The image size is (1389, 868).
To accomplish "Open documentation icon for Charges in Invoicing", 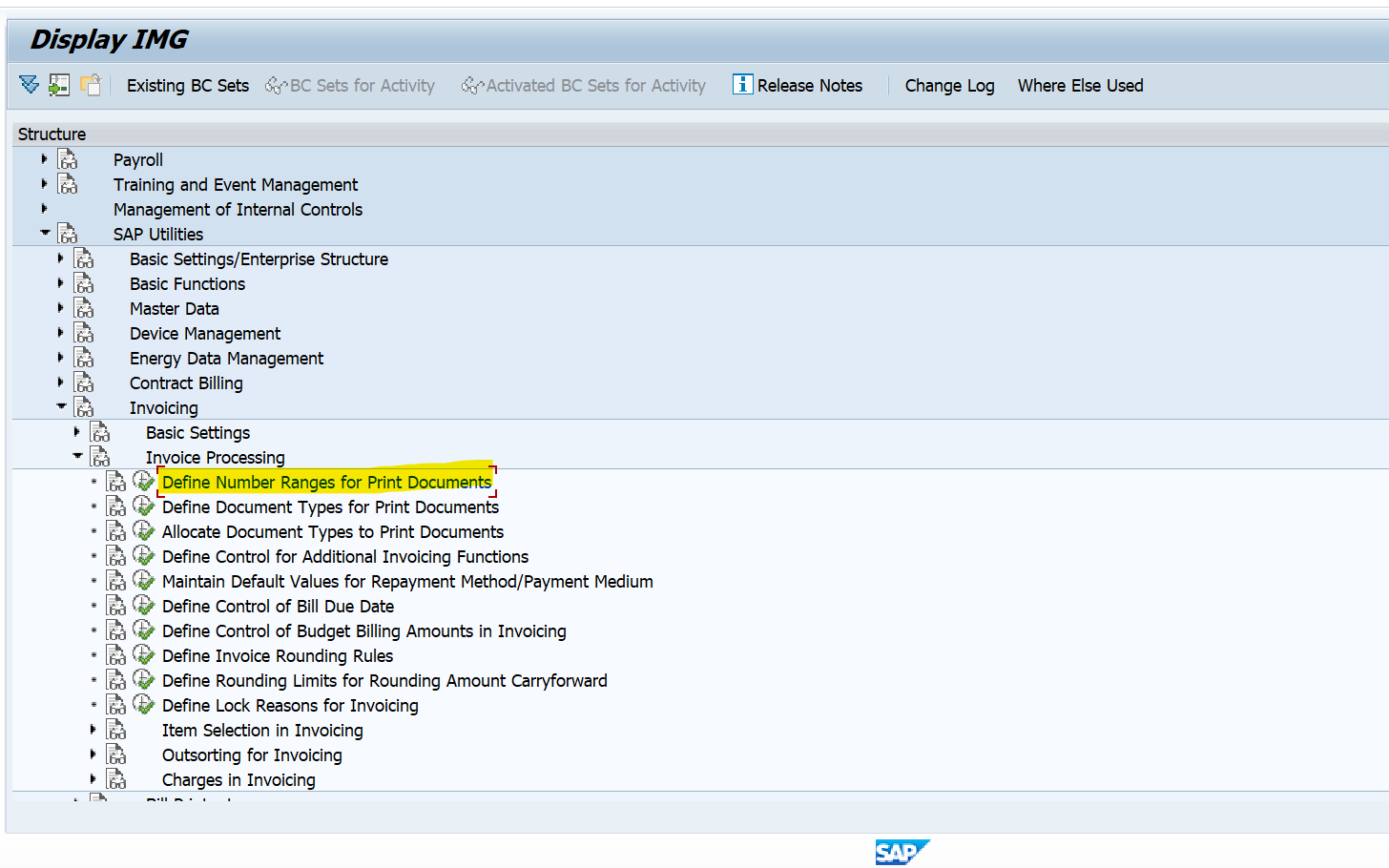I will coord(116,779).
